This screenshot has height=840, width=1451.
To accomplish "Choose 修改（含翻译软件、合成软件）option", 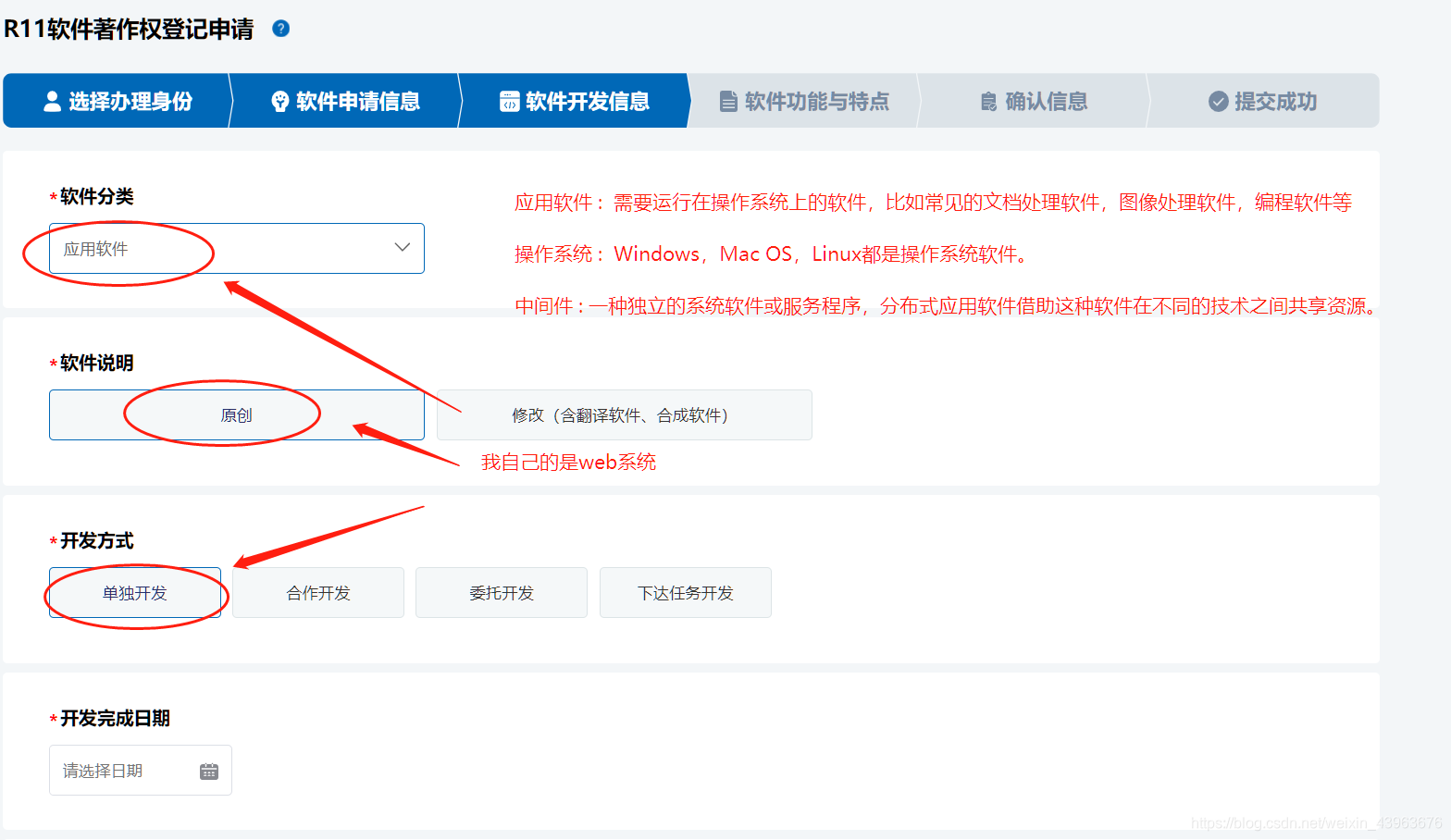I will click(625, 415).
